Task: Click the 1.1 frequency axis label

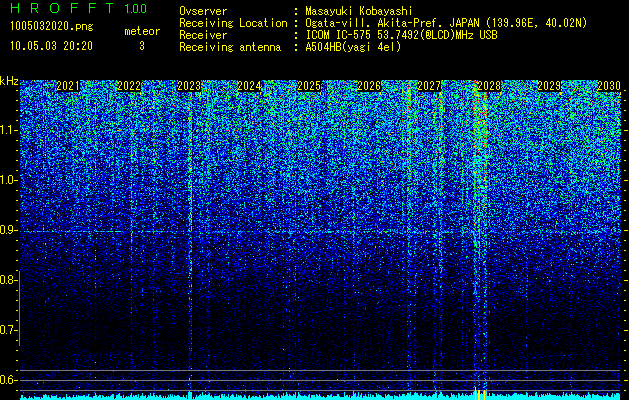Action: click(8, 130)
